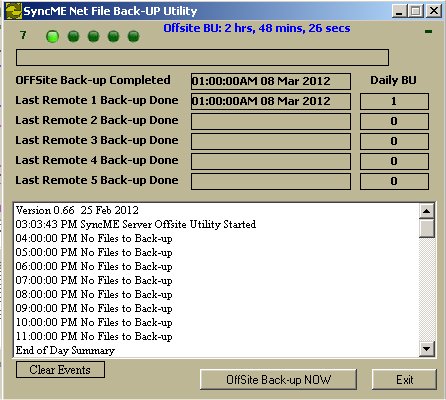Close the SyncME window
The width and height of the screenshot is (446, 400).
pos(434,11)
